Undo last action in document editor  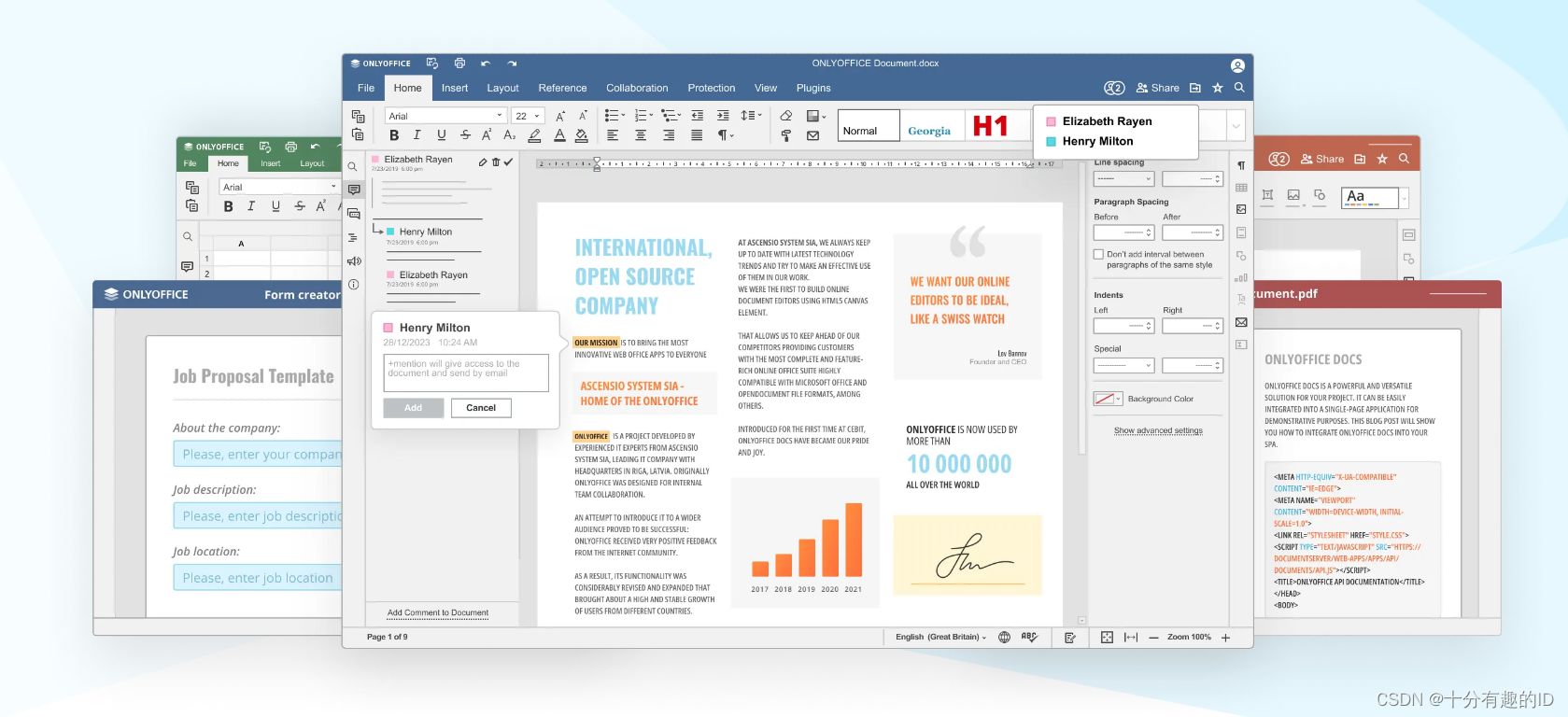click(x=486, y=63)
